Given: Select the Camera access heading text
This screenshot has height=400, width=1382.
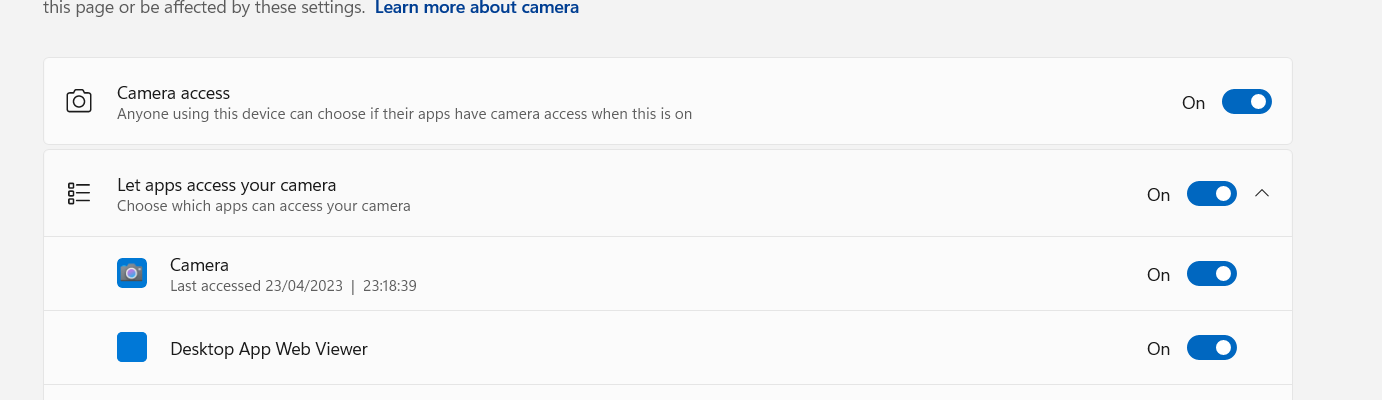Looking at the screenshot, I should [x=173, y=93].
